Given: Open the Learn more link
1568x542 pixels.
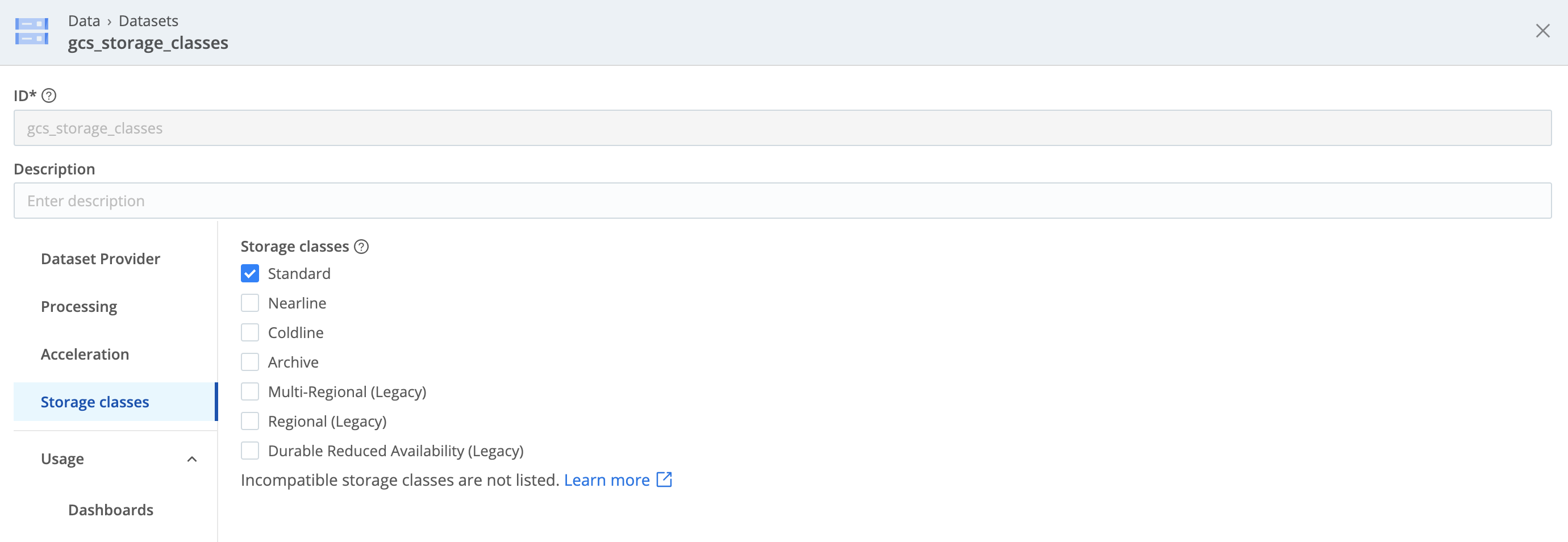Looking at the screenshot, I should coord(607,480).
